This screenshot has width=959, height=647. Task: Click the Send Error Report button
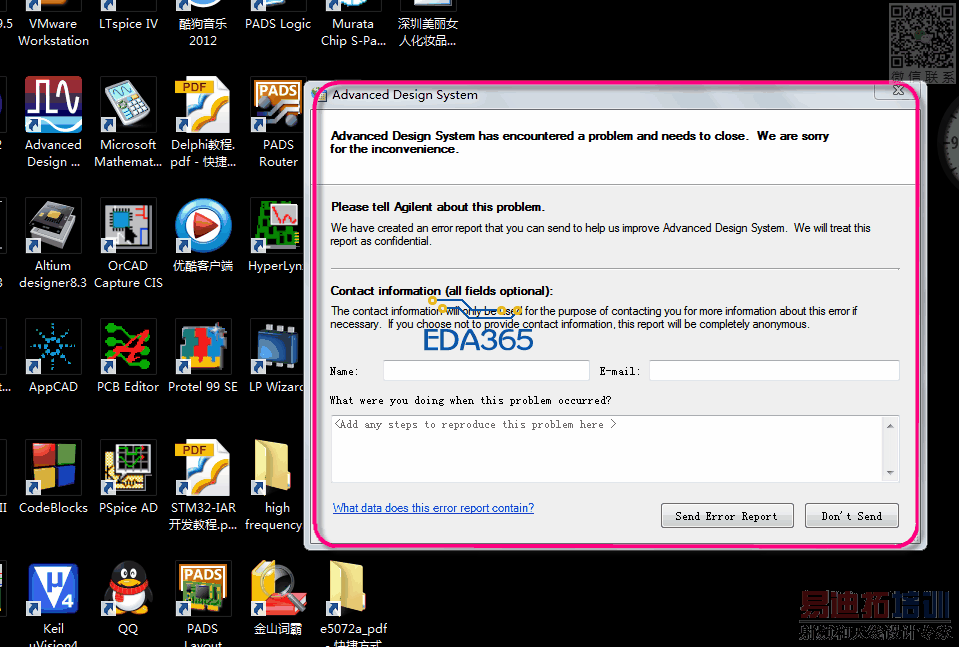pos(727,516)
